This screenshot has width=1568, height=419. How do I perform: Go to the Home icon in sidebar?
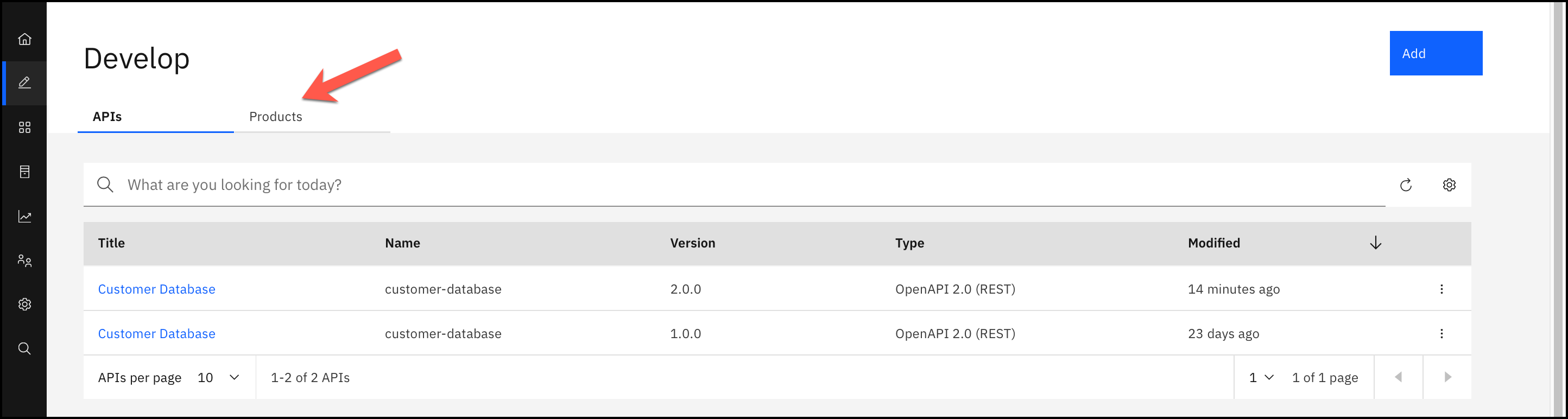tap(24, 39)
